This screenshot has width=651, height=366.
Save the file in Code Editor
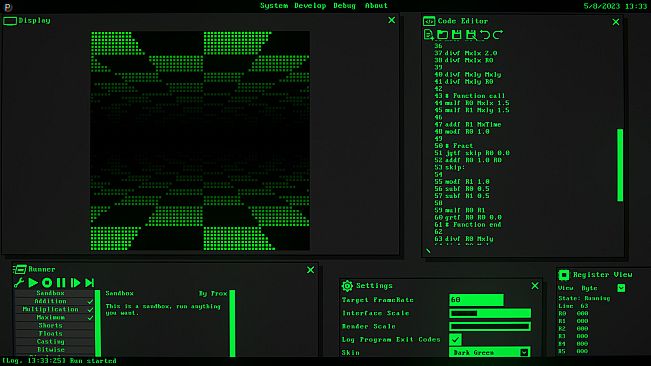pos(457,35)
